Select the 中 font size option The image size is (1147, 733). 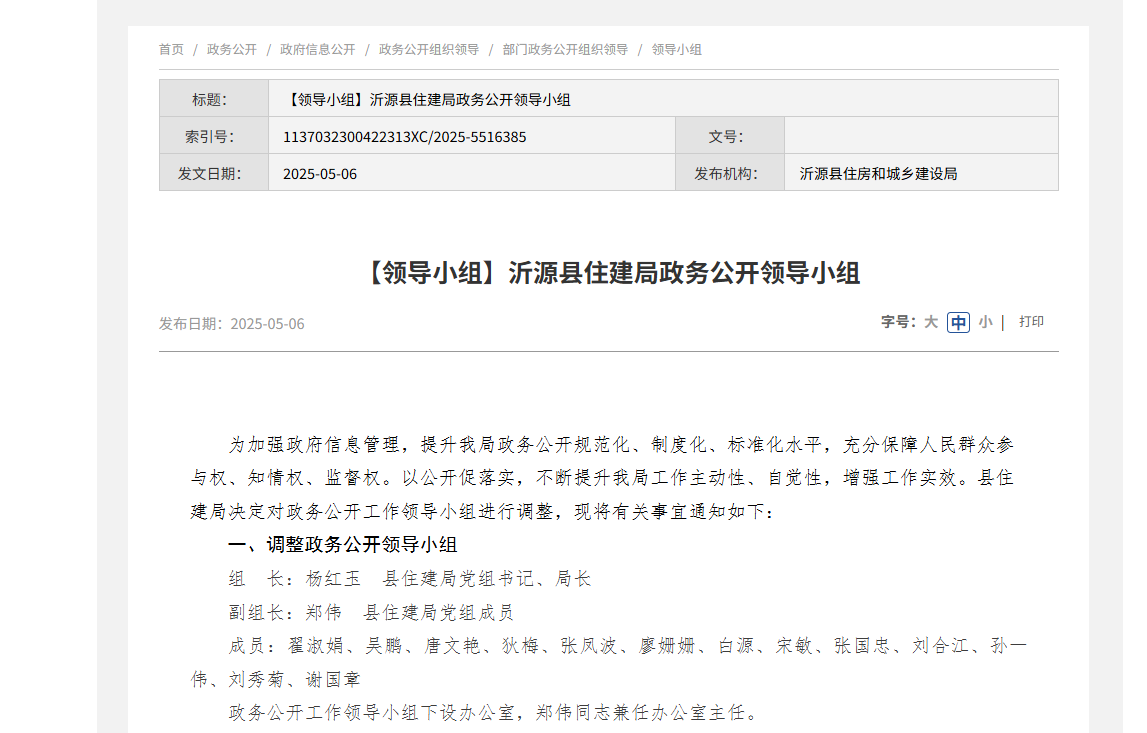958,322
